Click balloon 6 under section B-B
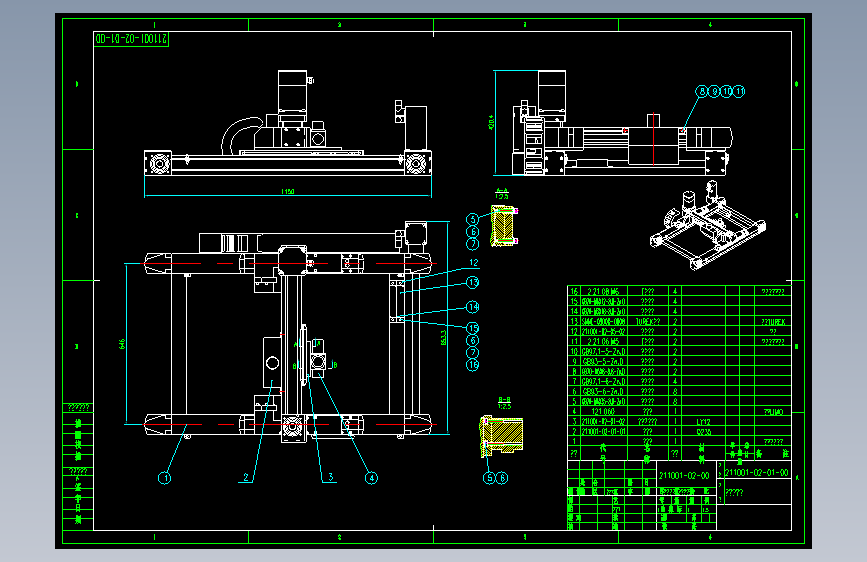The image size is (867, 562). [x=502, y=478]
